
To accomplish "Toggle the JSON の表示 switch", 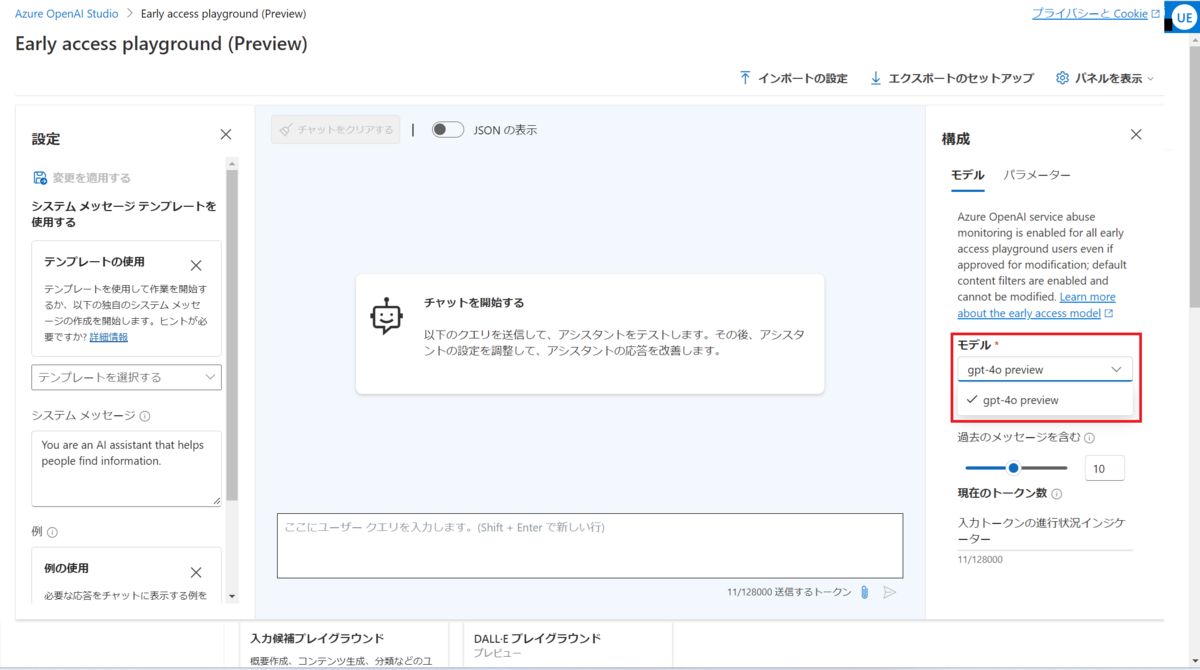I will coord(448,130).
